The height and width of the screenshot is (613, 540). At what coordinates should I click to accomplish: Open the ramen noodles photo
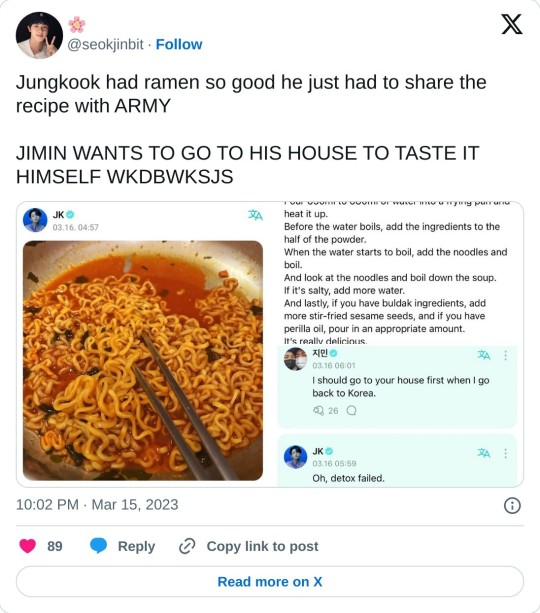(143, 360)
